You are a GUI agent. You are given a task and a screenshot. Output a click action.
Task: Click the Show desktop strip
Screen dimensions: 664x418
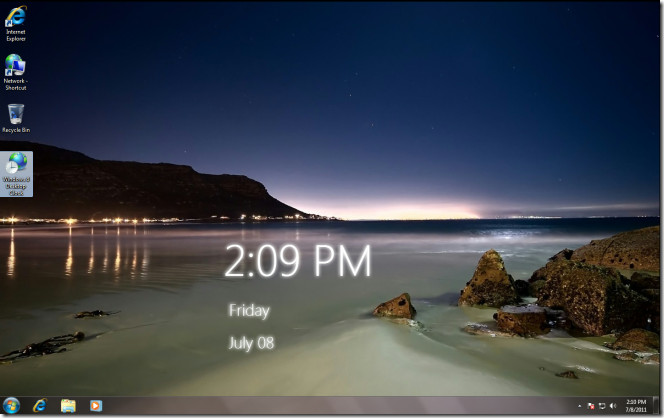(x=656, y=406)
